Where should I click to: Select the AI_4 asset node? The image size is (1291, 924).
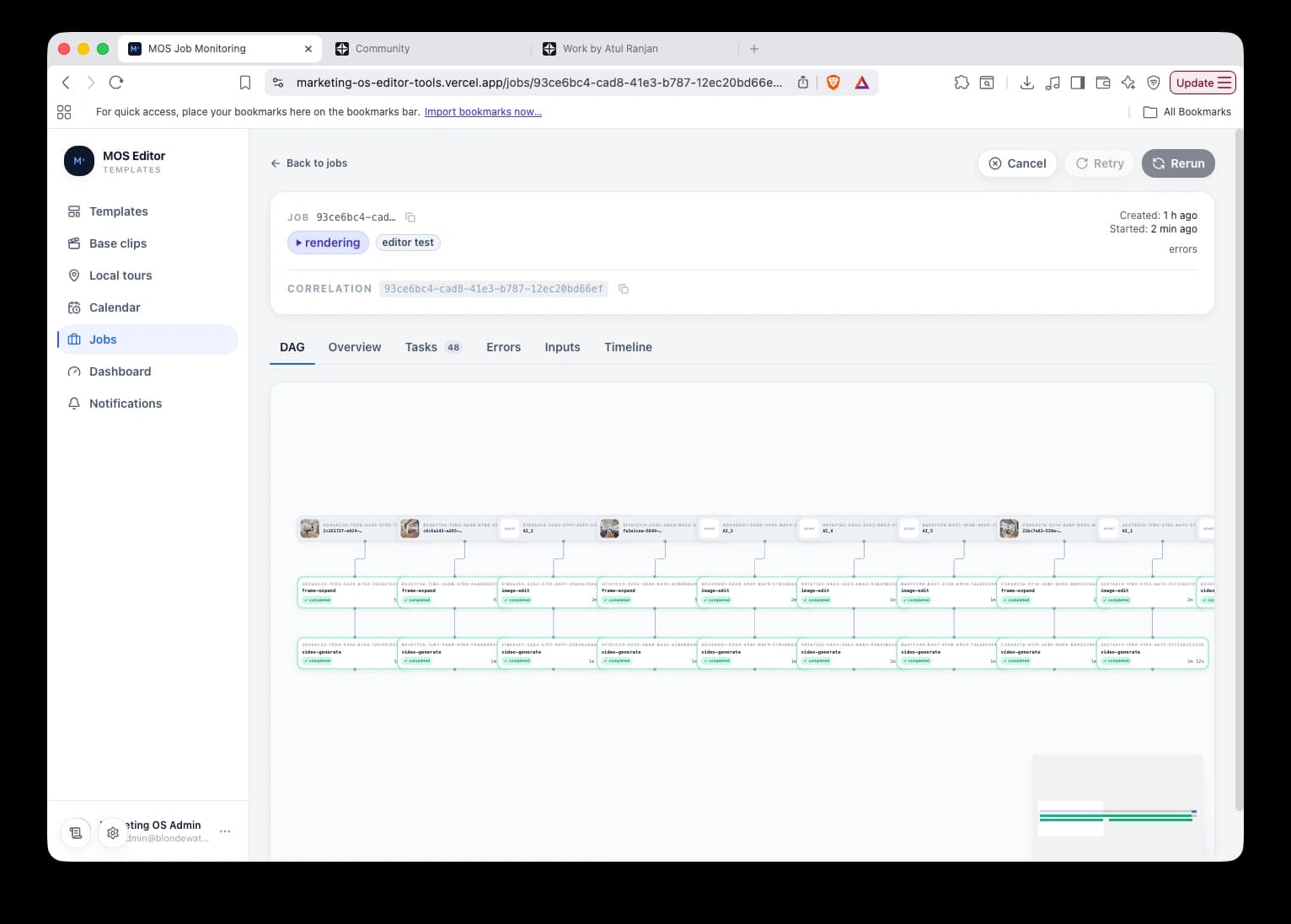coord(847,528)
